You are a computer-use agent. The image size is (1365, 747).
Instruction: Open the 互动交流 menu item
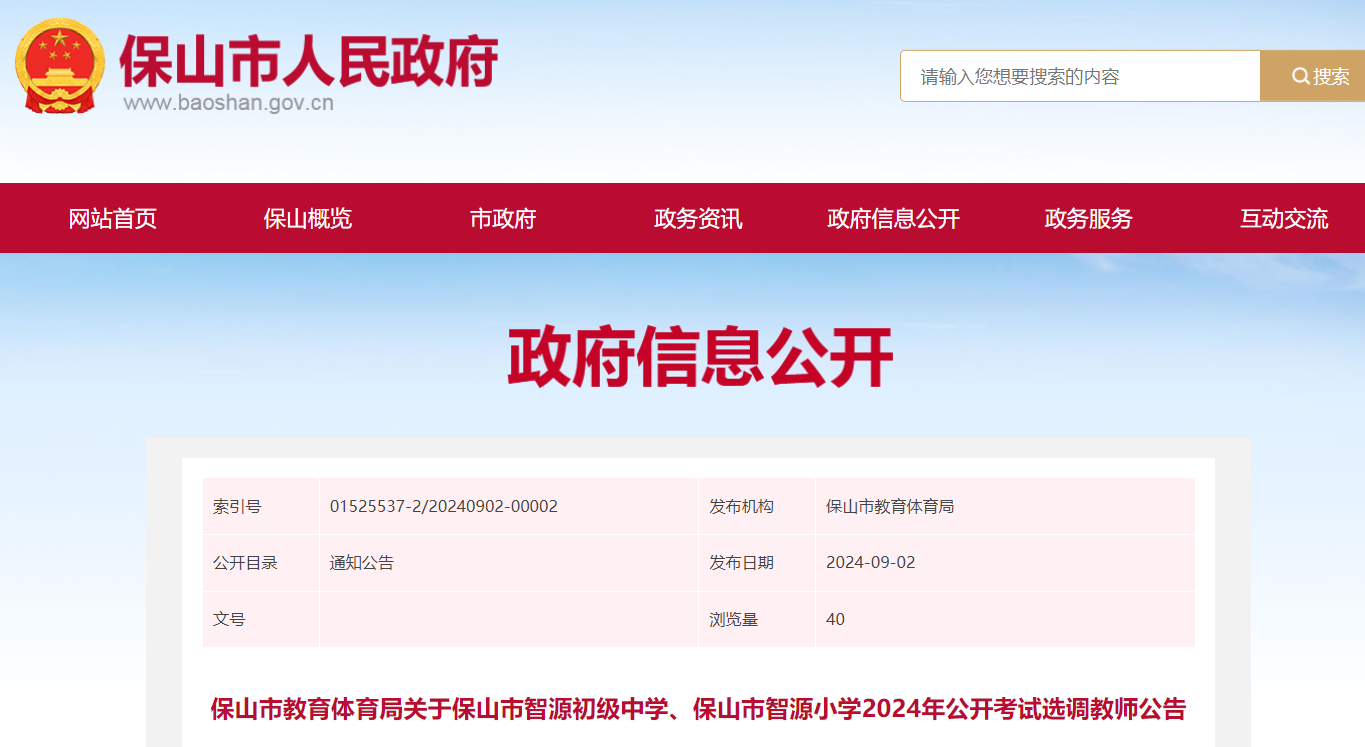pos(1284,218)
